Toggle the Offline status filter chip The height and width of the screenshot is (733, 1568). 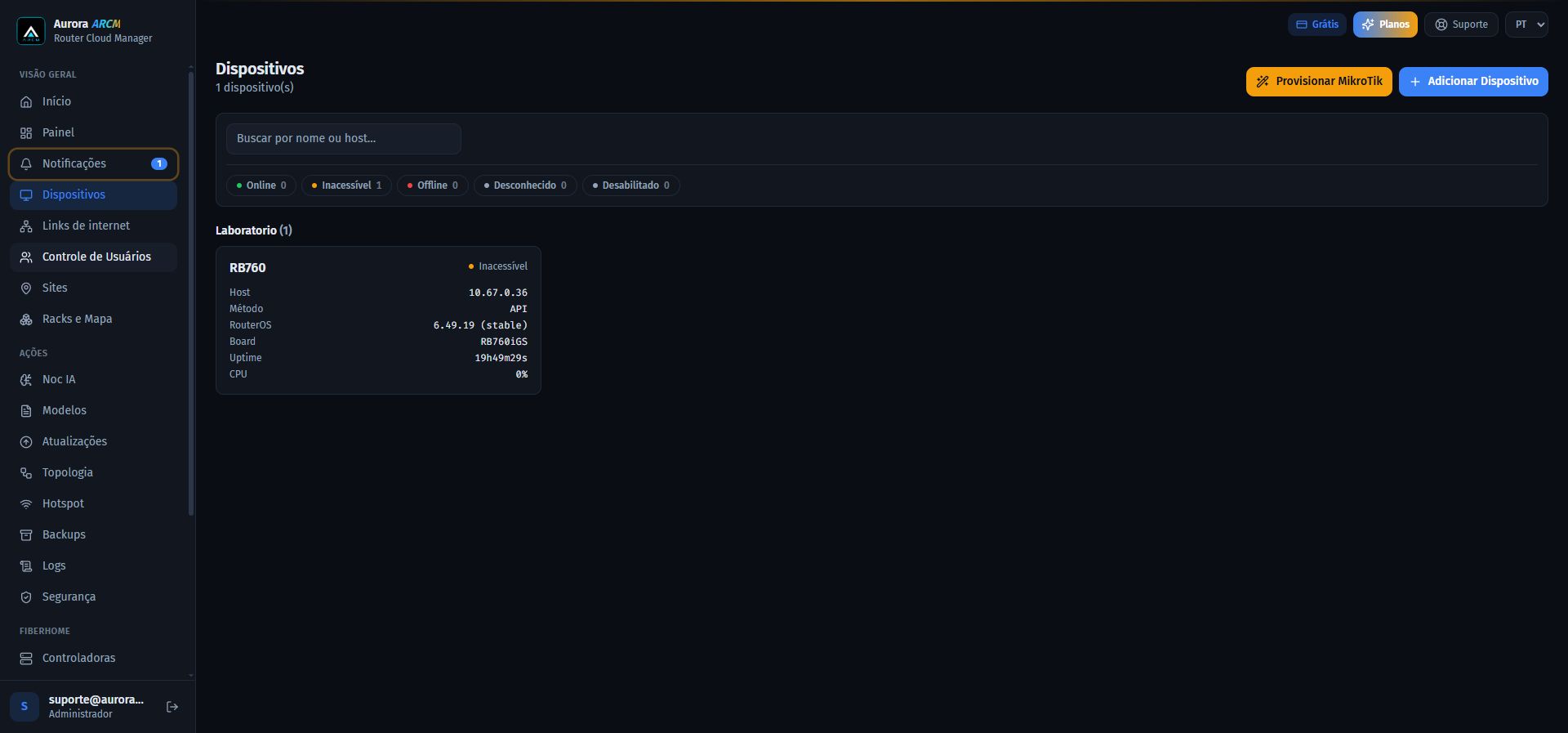click(x=433, y=185)
